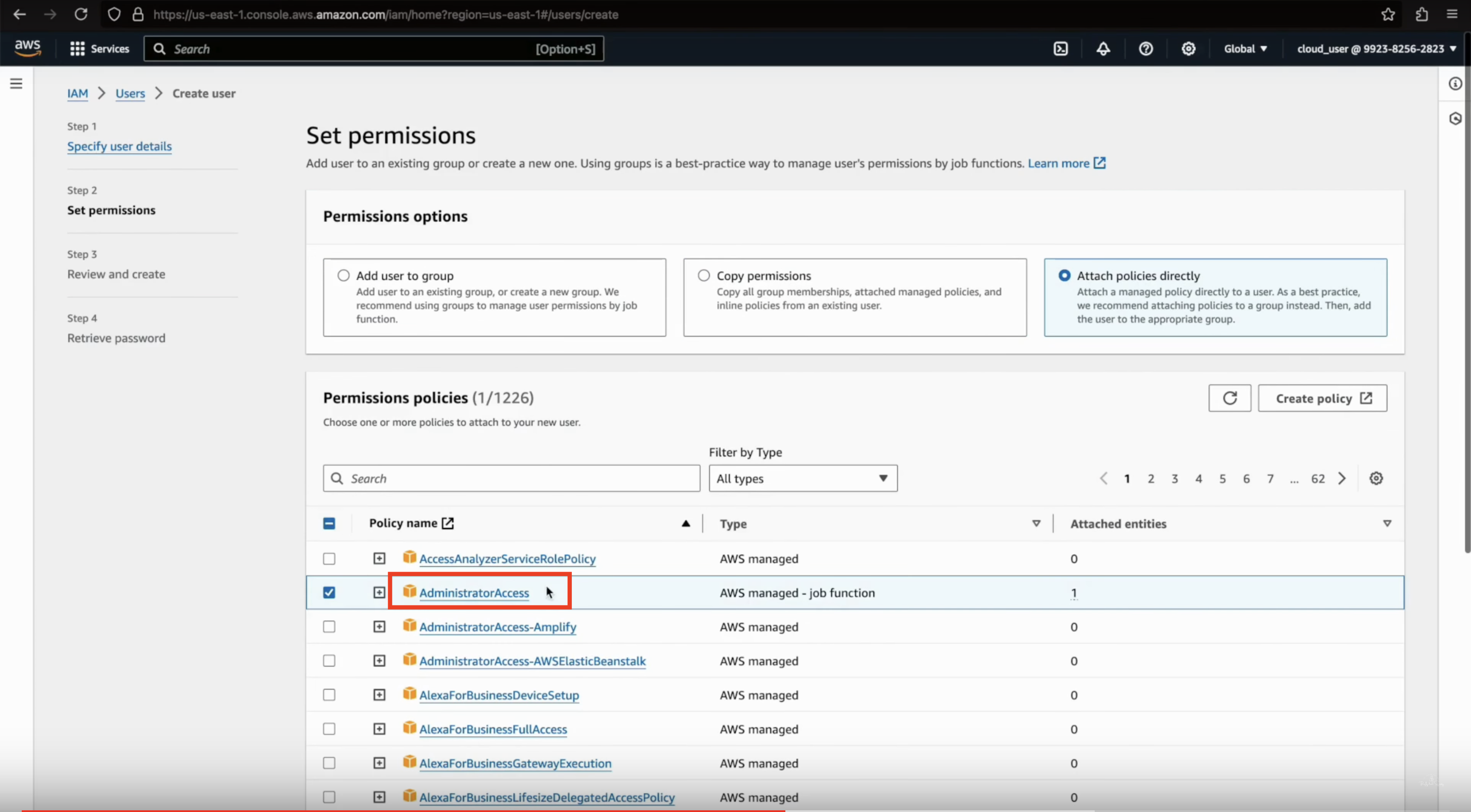The image size is (1471, 812).
Task: Refresh the permissions policies list
Action: (x=1229, y=398)
